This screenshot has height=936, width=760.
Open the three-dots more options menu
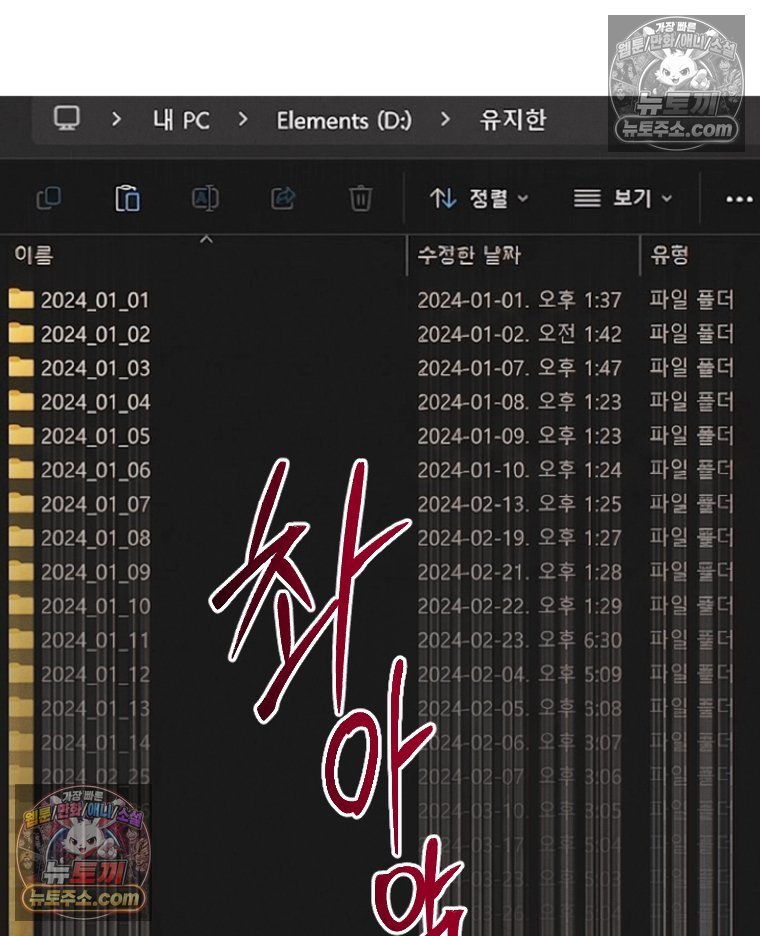pyautogui.click(x=739, y=199)
